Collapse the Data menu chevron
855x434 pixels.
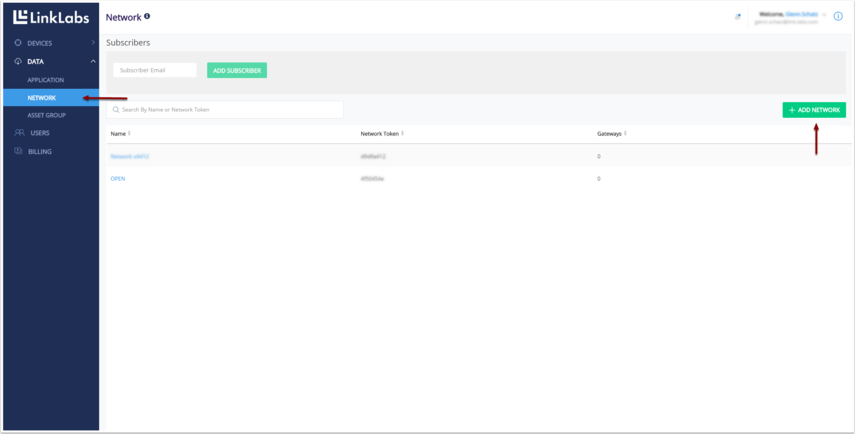[93, 62]
